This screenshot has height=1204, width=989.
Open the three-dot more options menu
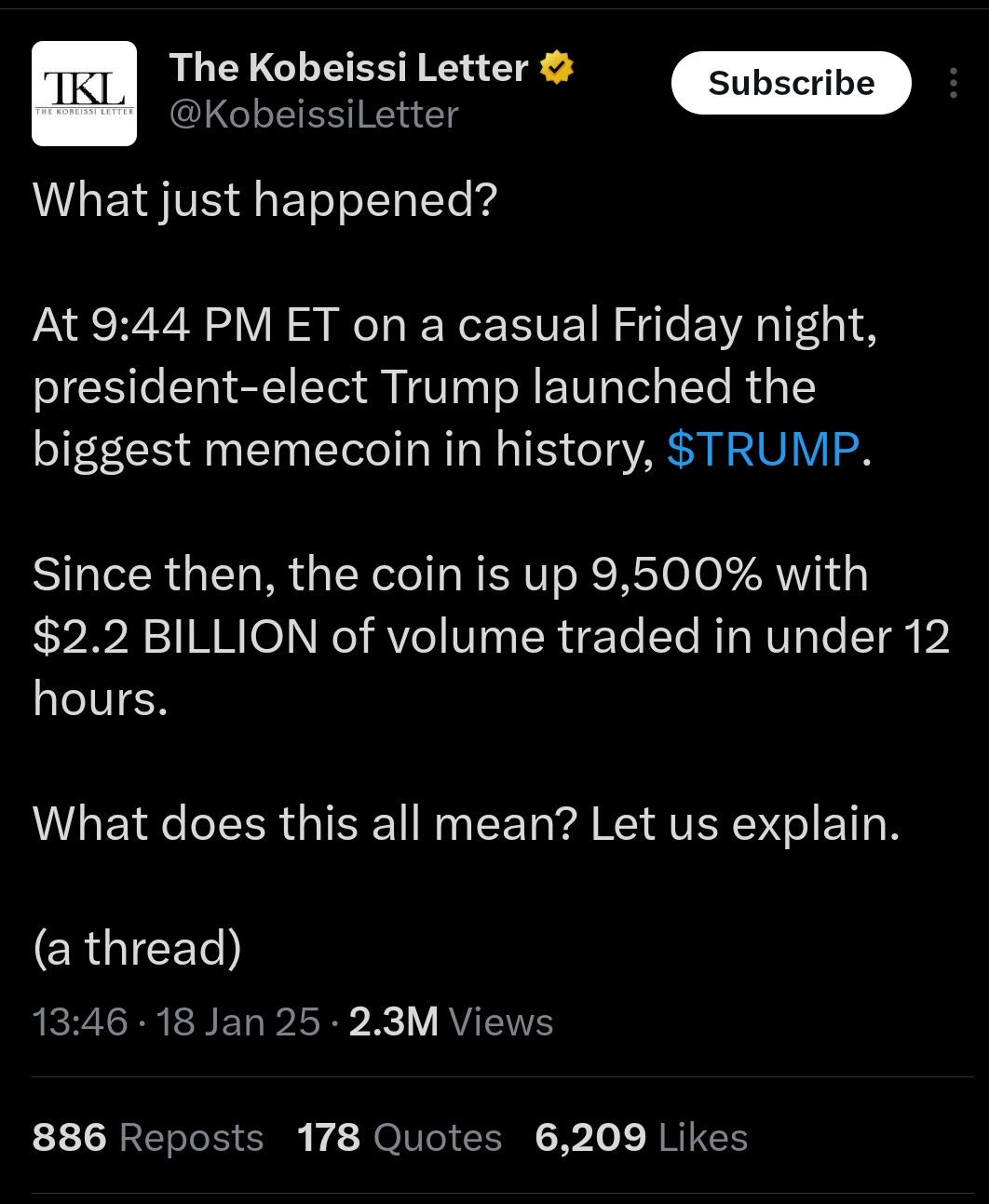954,83
